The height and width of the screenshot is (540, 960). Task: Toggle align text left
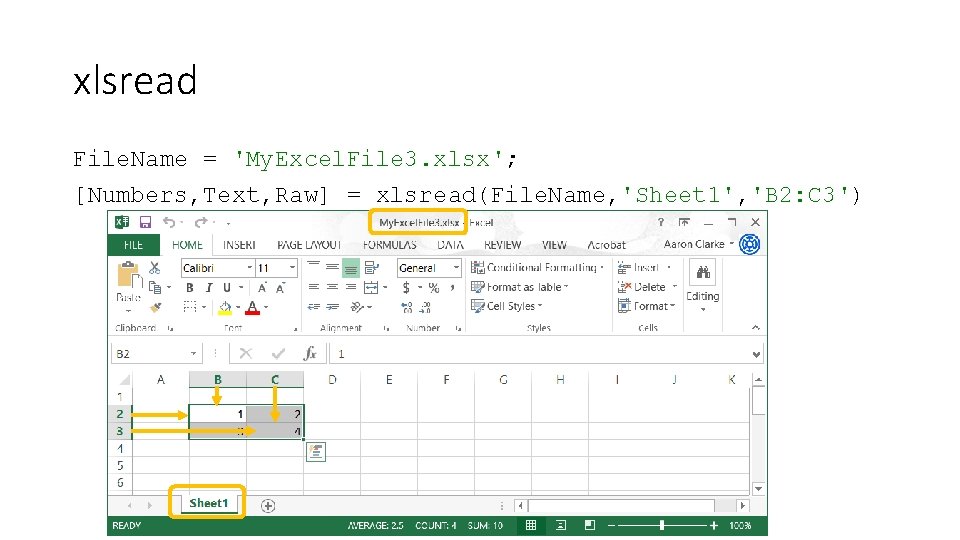coord(313,287)
